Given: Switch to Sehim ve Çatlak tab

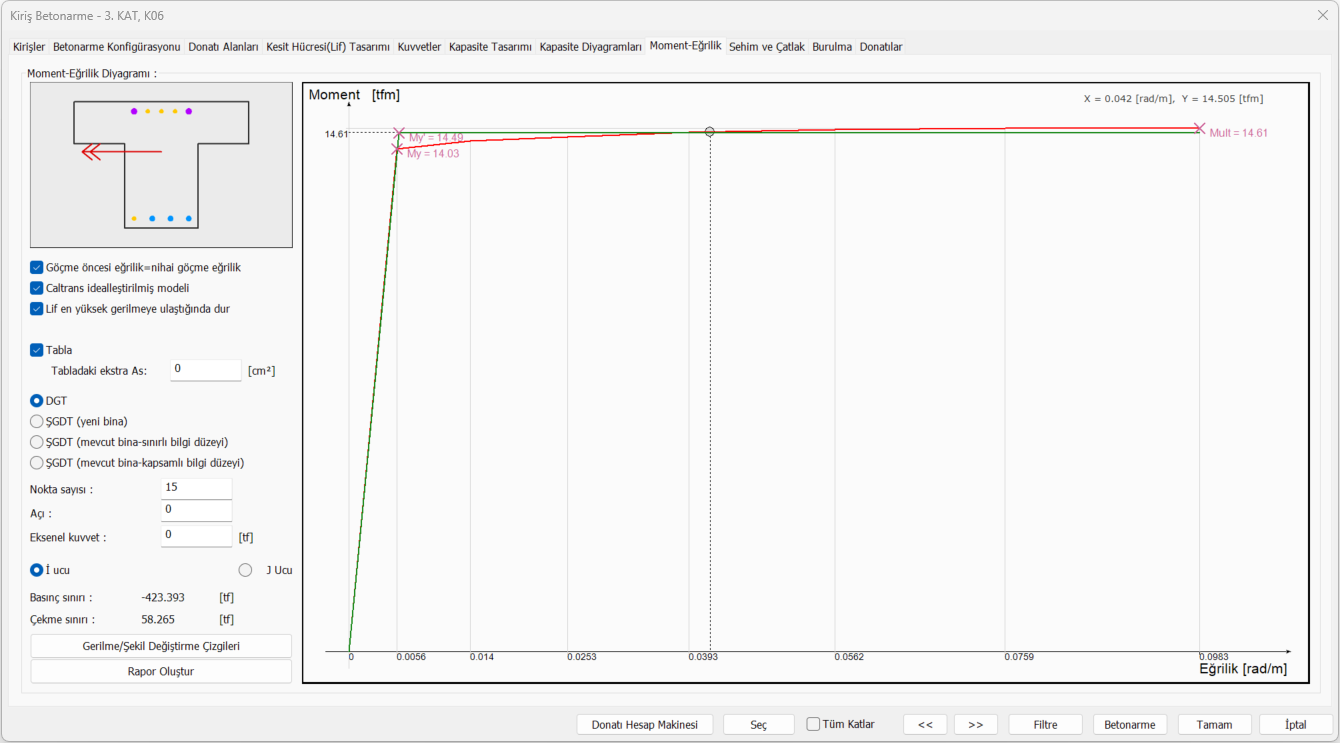Looking at the screenshot, I should pos(766,47).
